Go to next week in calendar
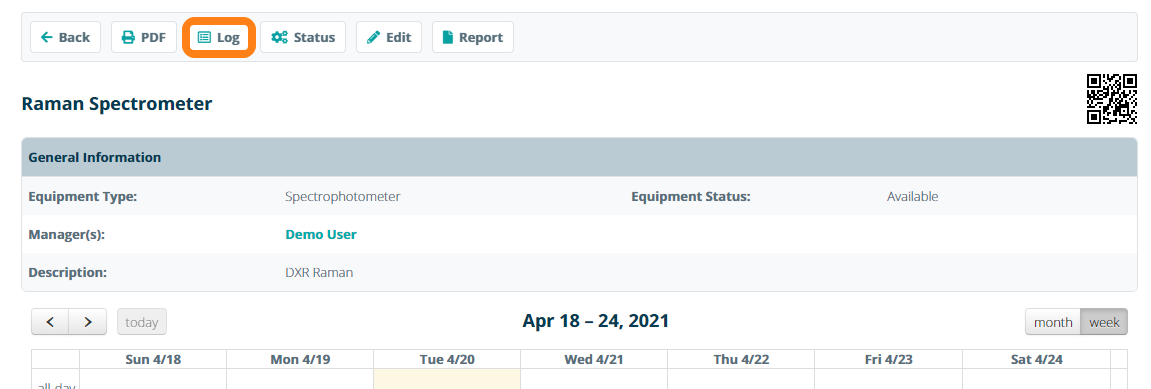 click(x=88, y=321)
